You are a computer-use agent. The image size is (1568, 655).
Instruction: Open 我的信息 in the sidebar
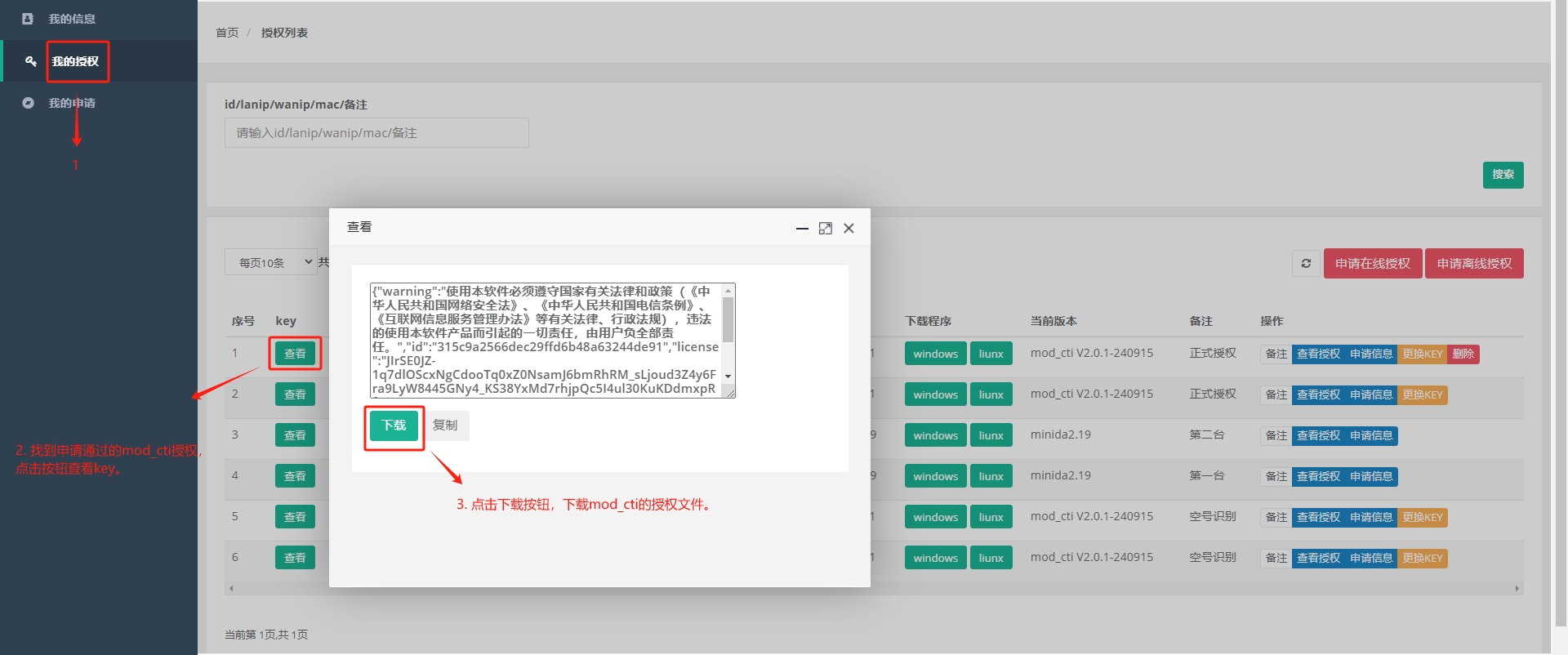(72, 19)
